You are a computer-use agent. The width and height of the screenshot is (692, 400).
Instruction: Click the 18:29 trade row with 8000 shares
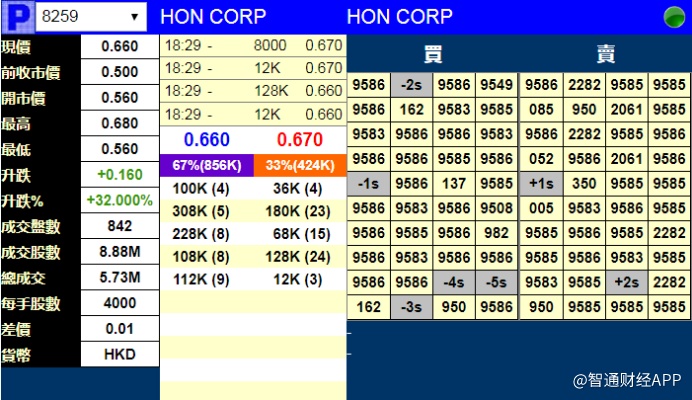[x=253, y=45]
